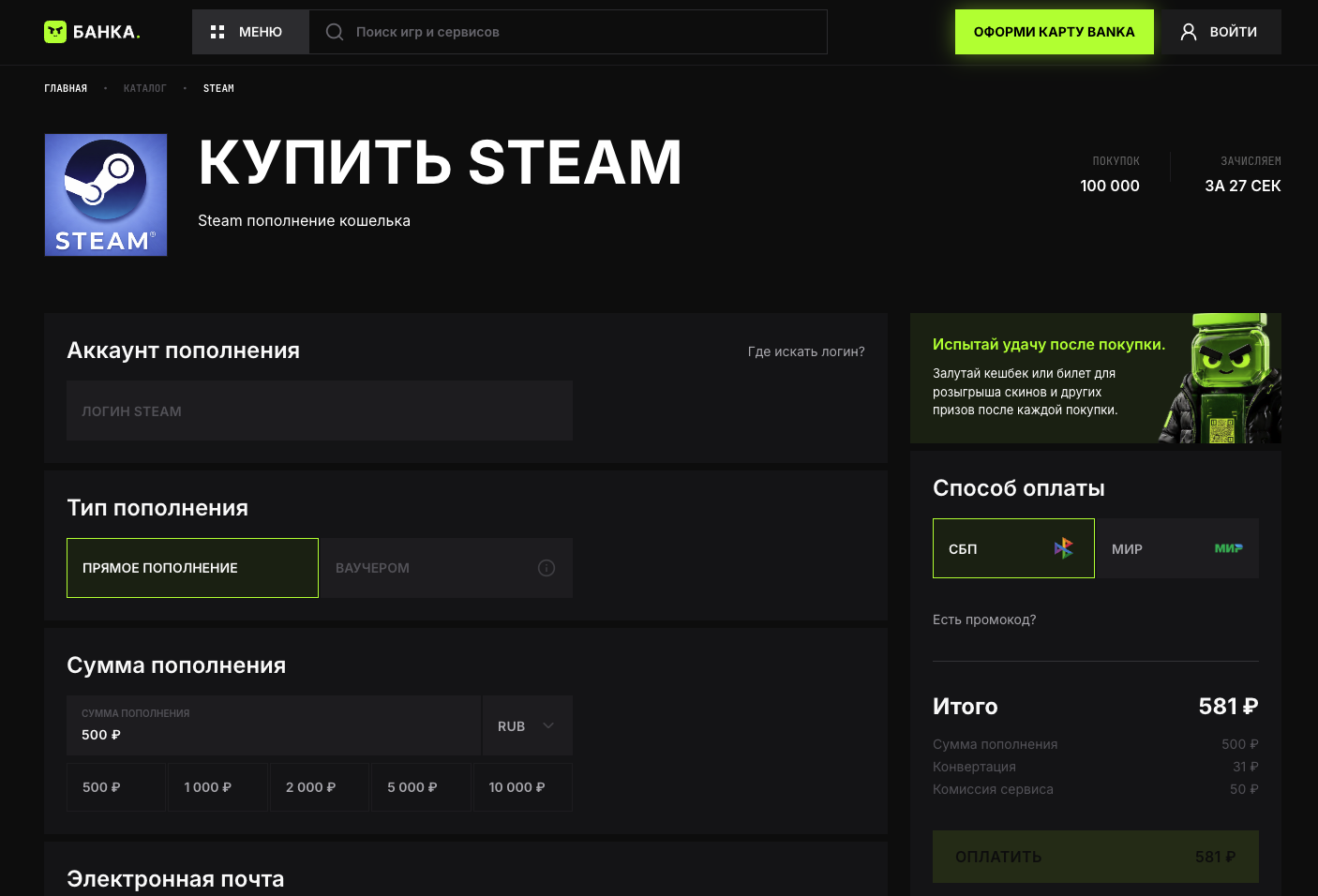Go to Главная in breadcrumbs
This screenshot has height=896, width=1318.
pos(66,88)
